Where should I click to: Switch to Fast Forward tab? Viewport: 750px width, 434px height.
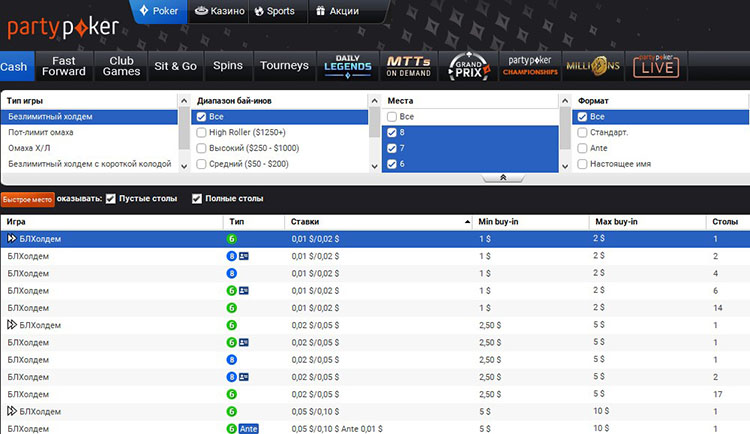tap(64, 66)
